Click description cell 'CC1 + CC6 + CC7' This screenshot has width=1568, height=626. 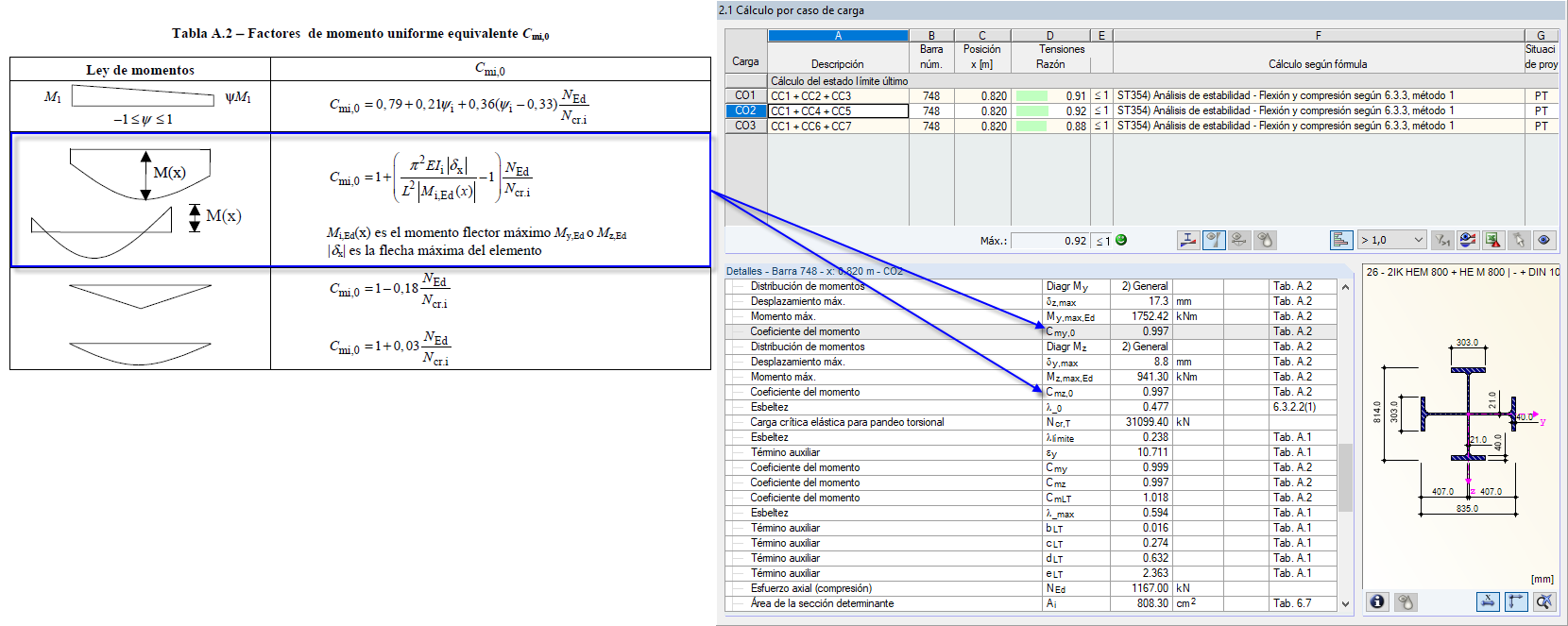pyautogui.click(x=838, y=126)
